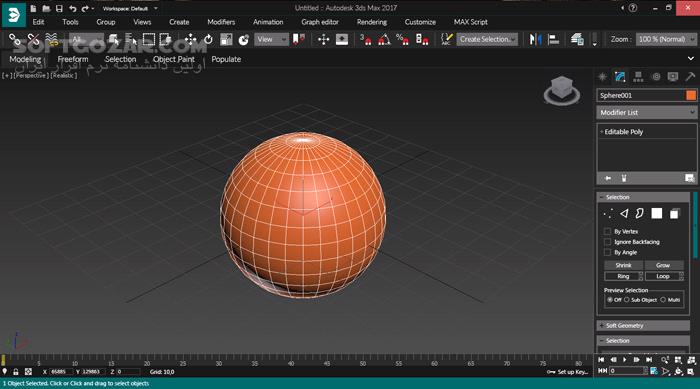Click the Bind to Space Warp icon
This screenshot has width=700, height=389.
[x=52, y=40]
